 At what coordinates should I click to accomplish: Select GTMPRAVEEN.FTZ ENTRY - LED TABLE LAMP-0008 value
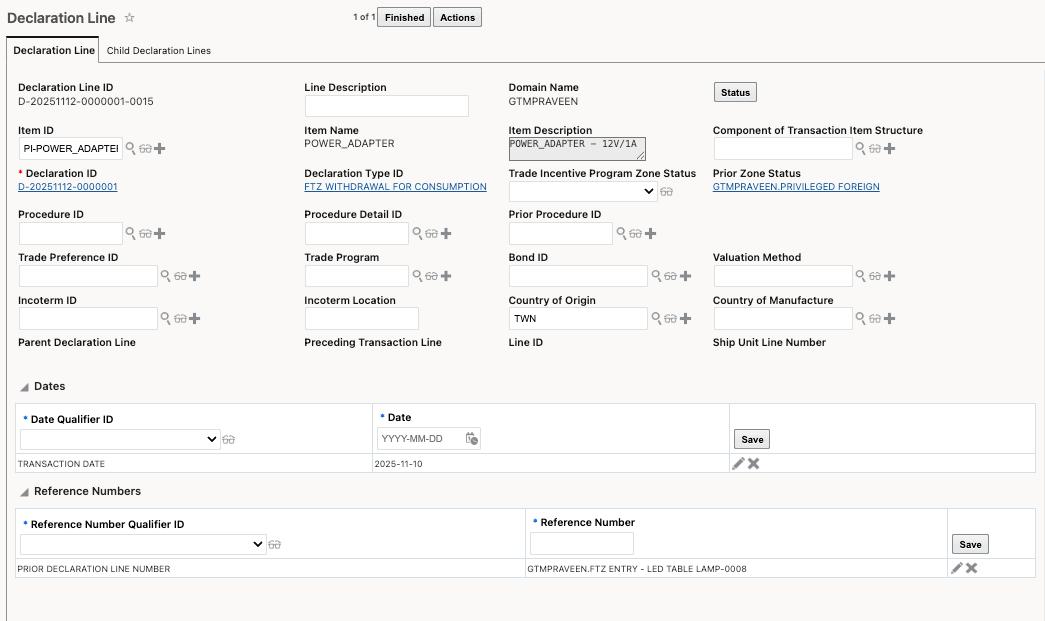pyautogui.click(x=636, y=569)
